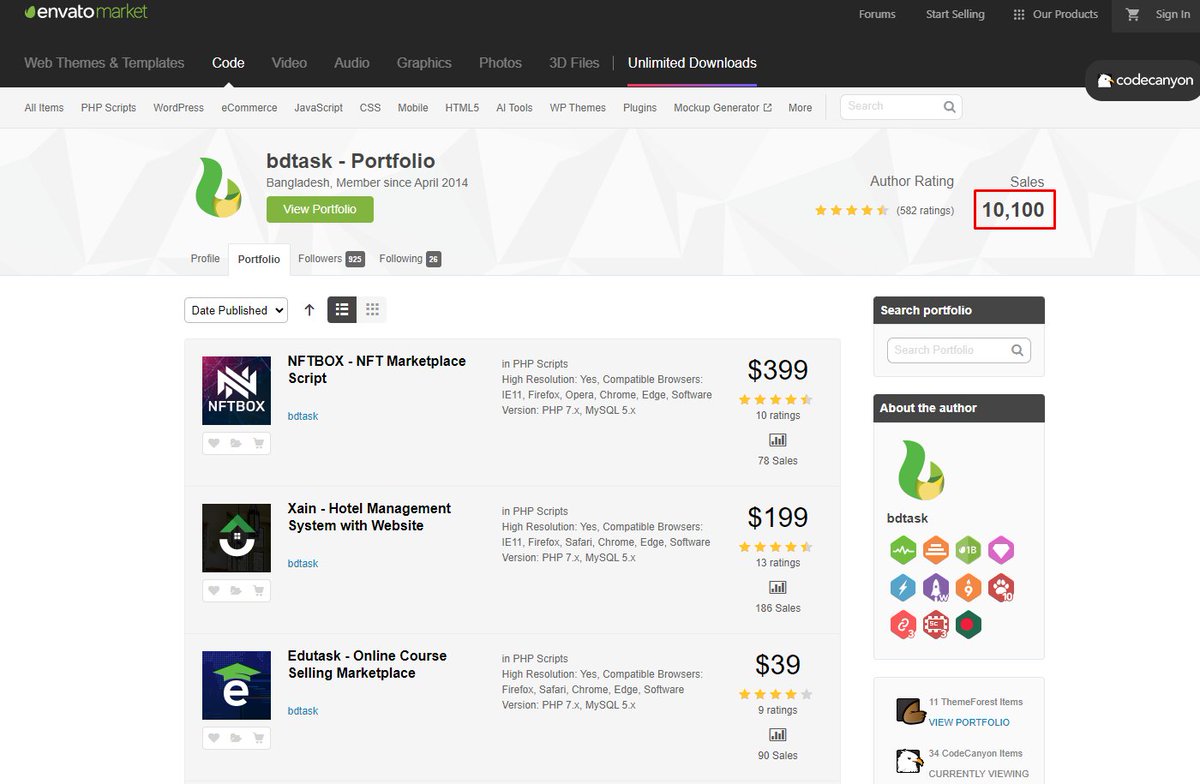
Task: Add Xain to cart icon
Action: click(x=259, y=591)
